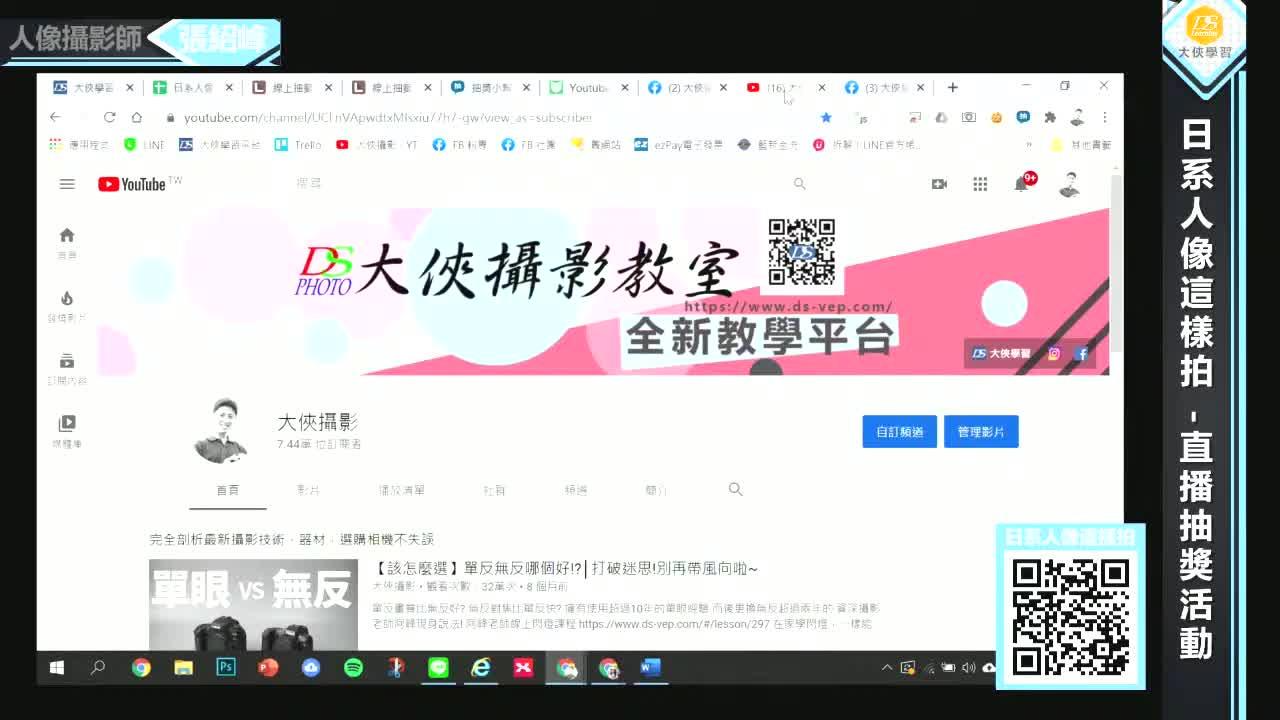
Task: Open the Windows Start menu
Action: pos(56,667)
